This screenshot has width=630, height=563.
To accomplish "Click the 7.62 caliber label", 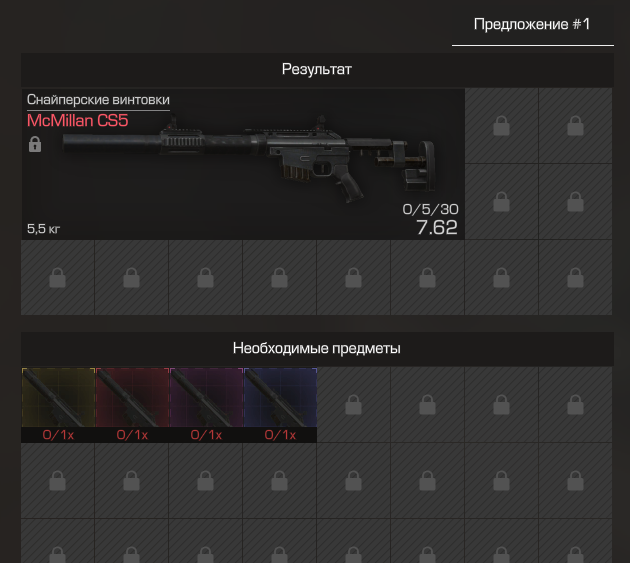I will tap(437, 227).
